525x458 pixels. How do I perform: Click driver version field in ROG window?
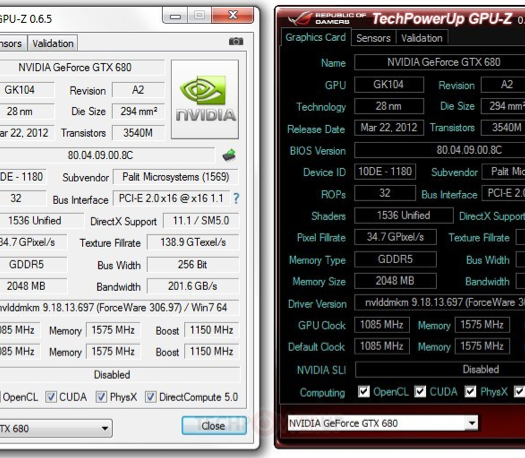coord(440,302)
